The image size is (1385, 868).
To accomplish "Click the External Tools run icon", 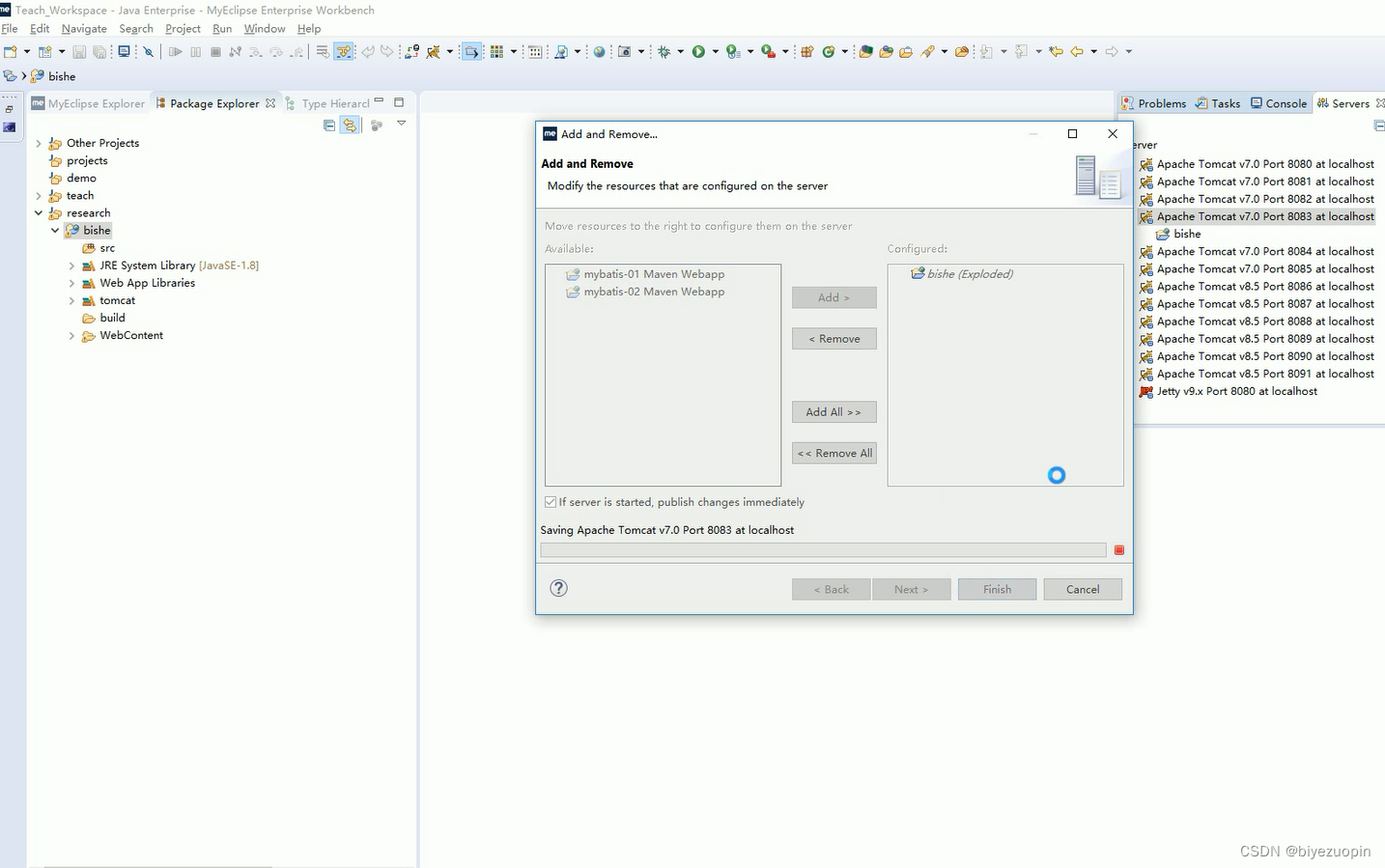I will [x=768, y=51].
